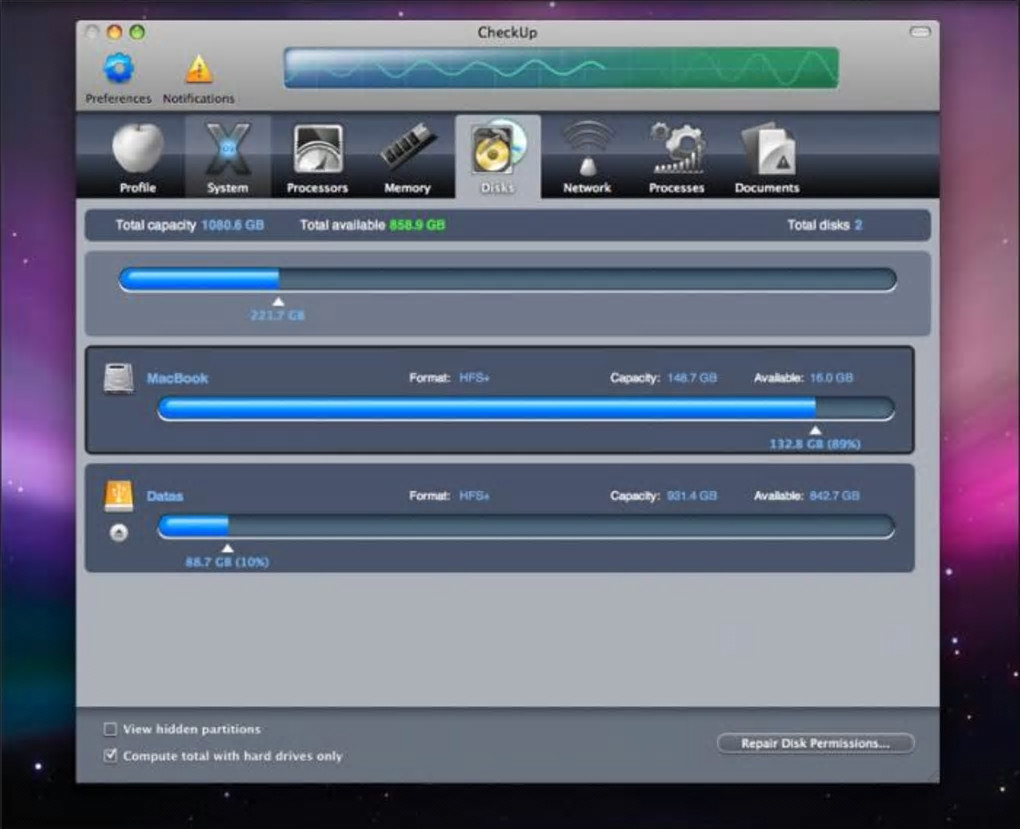Open the Preferences gear icon
Screen dimensions: 1020x829
(x=118, y=69)
